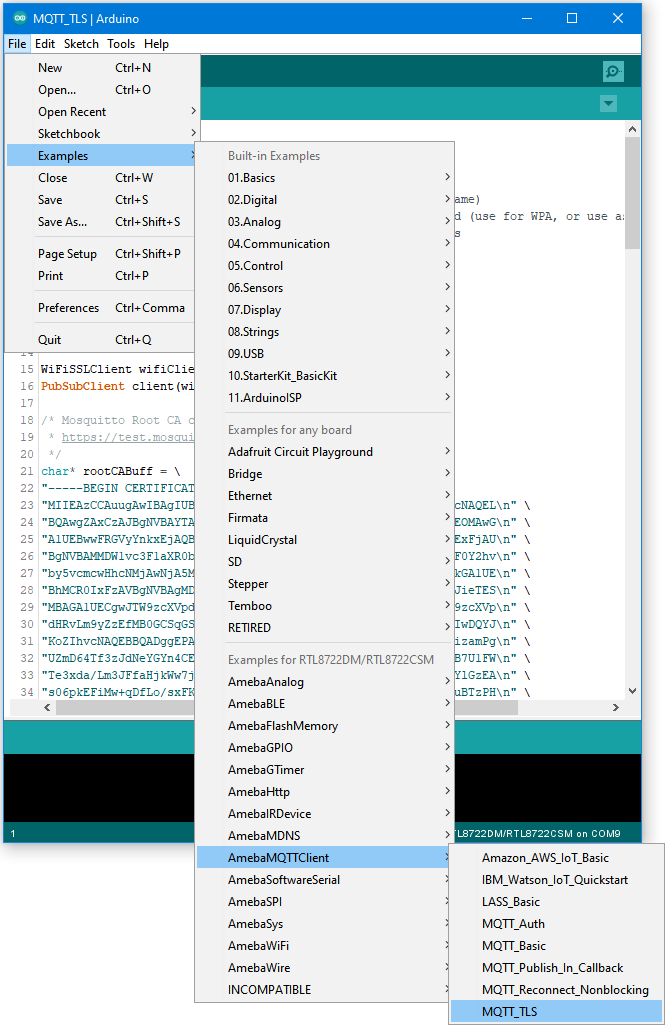Open 11.ArduinoISP submenu
This screenshot has width=668, height=1028.
point(324,397)
